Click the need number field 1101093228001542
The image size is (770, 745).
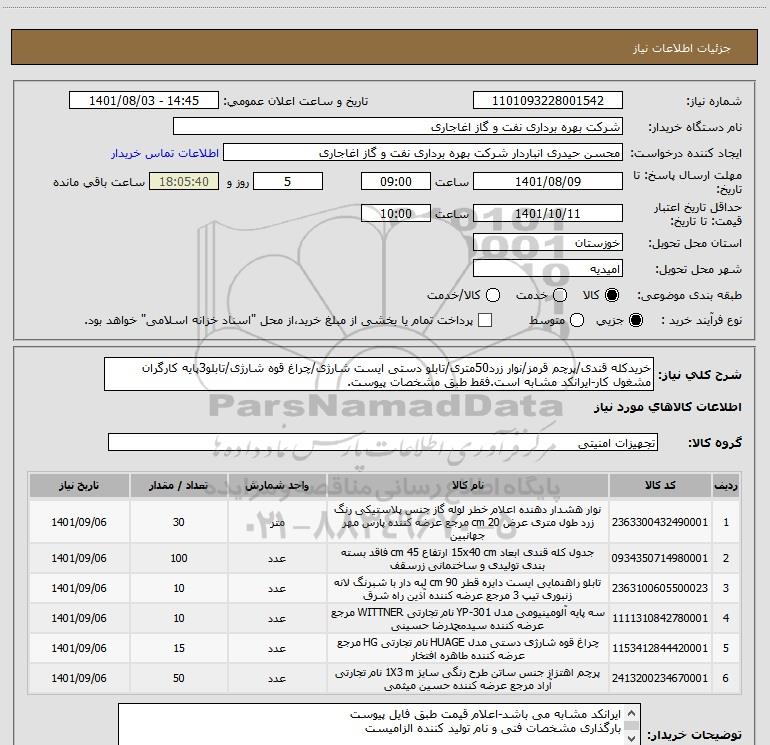(548, 101)
